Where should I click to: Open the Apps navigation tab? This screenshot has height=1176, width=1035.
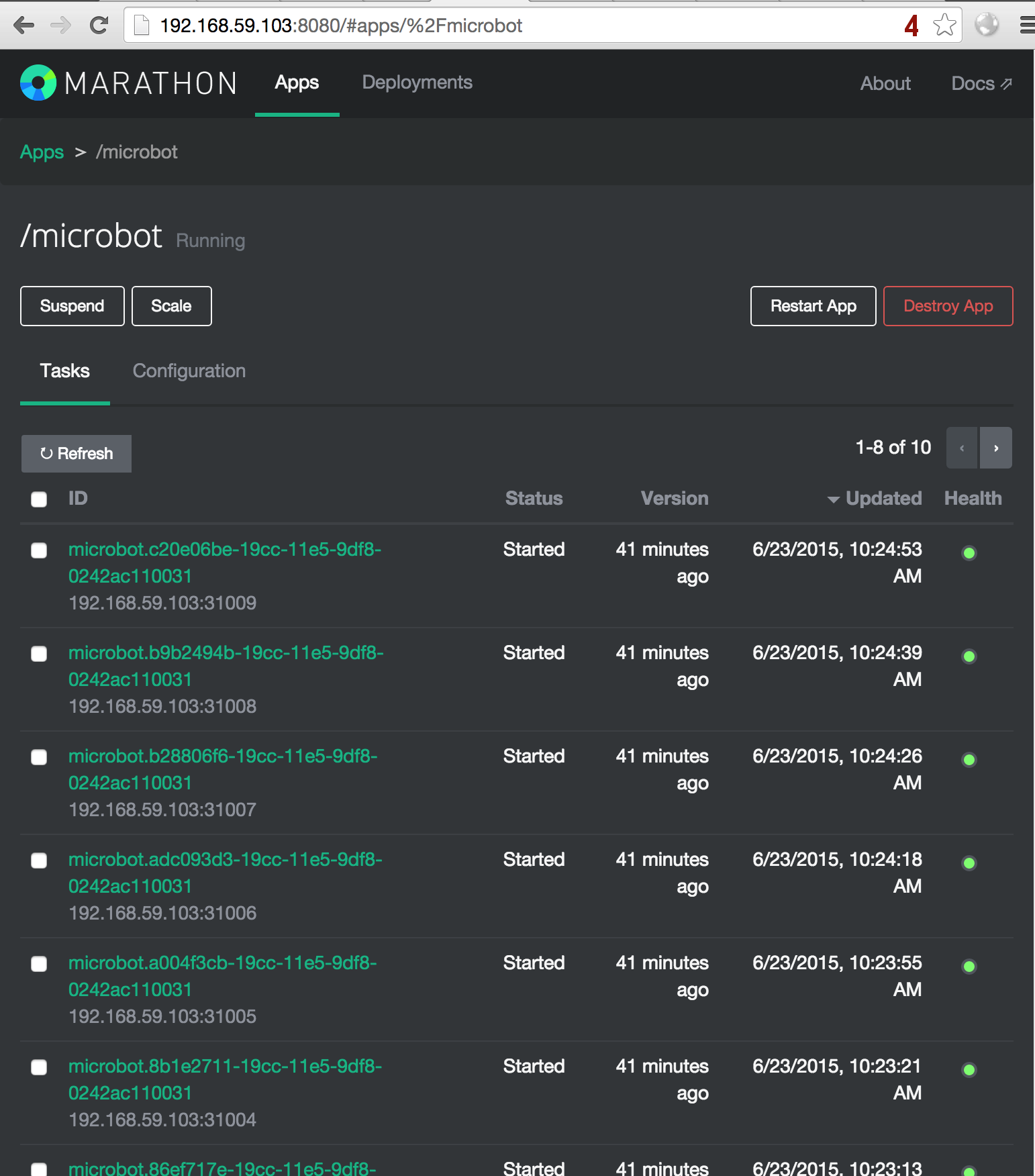pos(297,83)
